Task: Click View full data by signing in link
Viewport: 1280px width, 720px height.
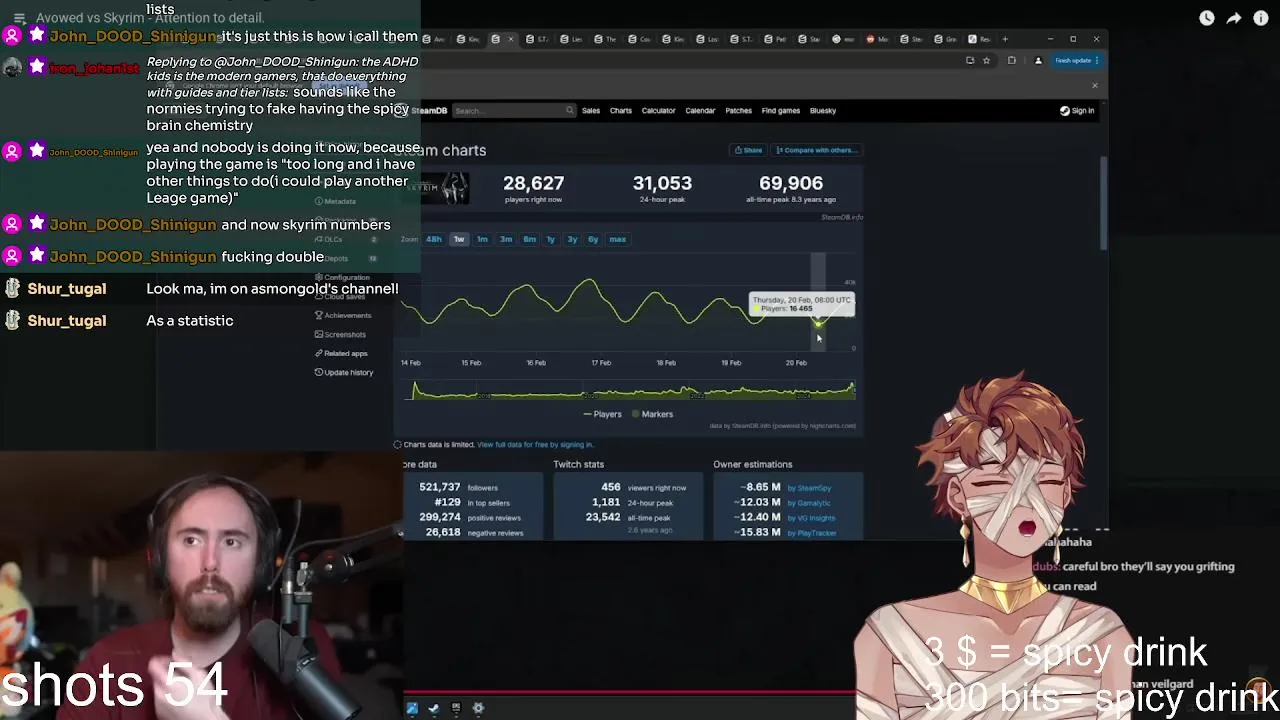Action: 535,444
